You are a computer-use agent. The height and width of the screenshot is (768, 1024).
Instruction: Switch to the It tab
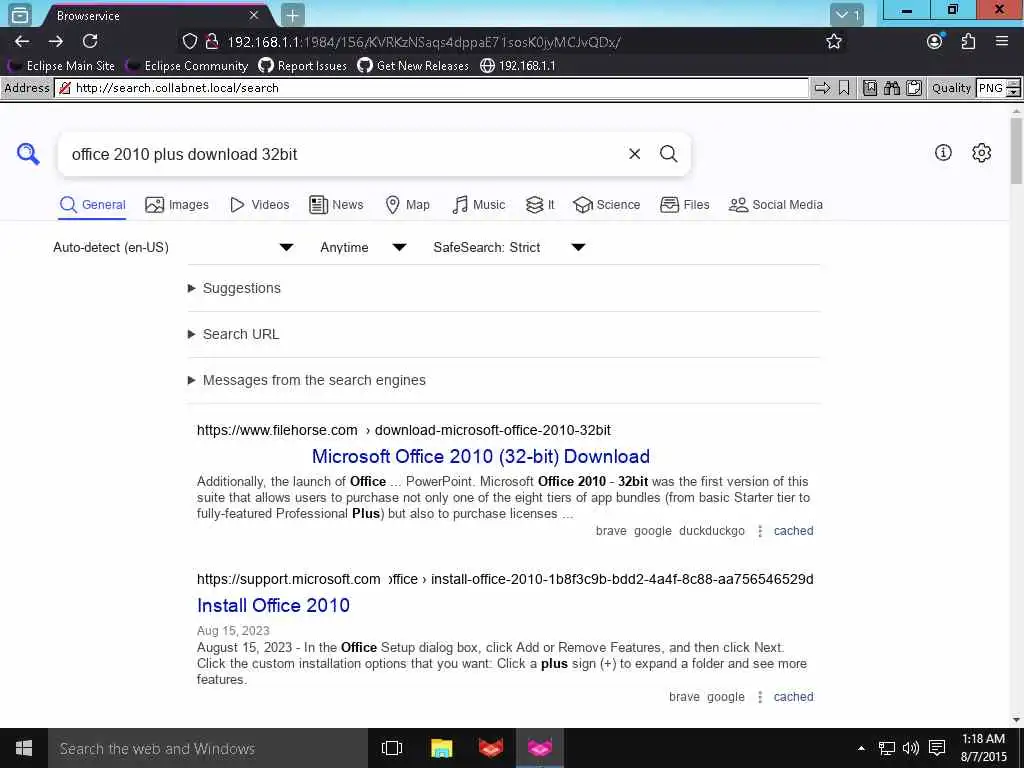(x=540, y=205)
